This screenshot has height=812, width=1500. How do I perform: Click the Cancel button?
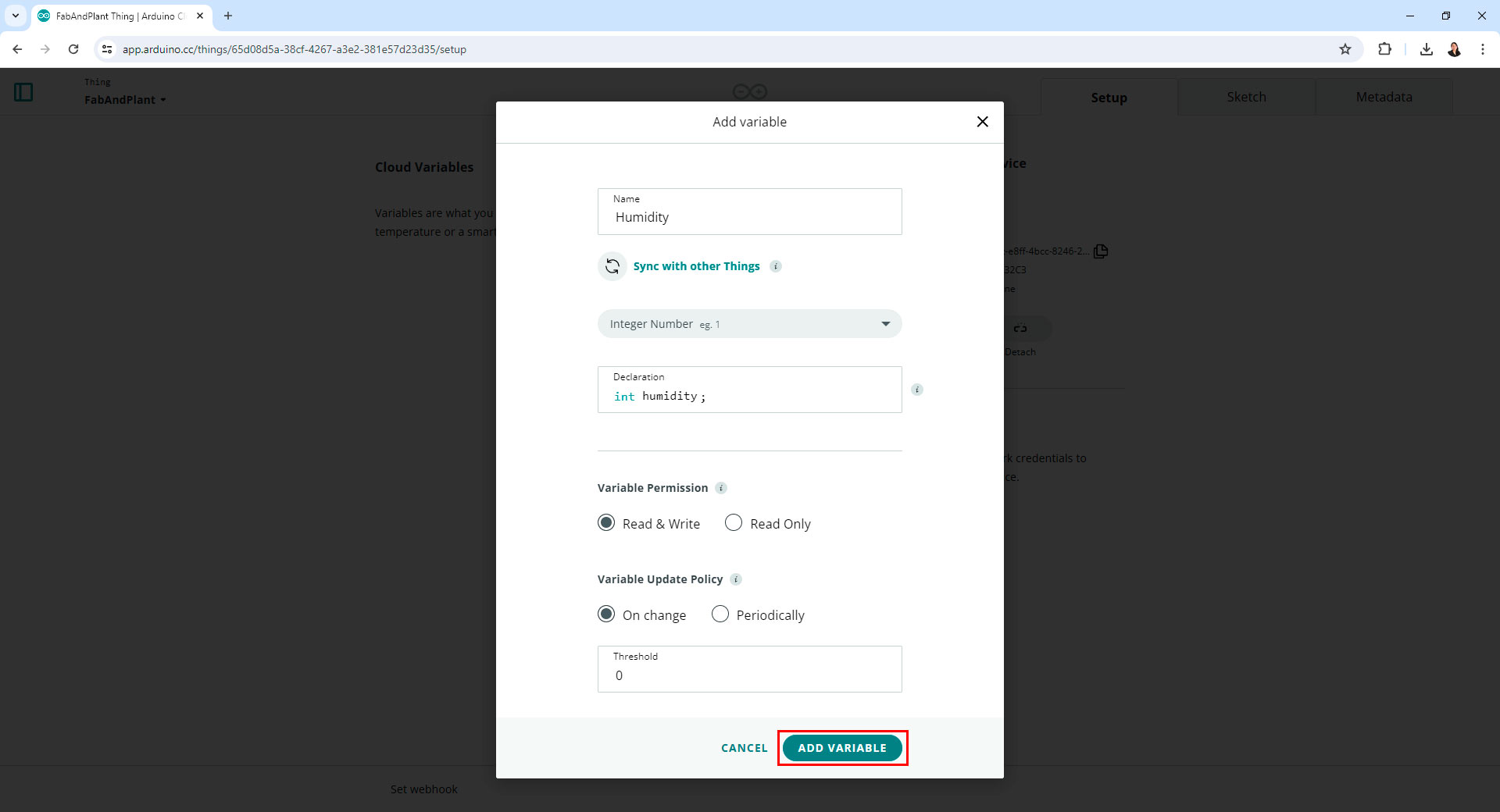744,748
